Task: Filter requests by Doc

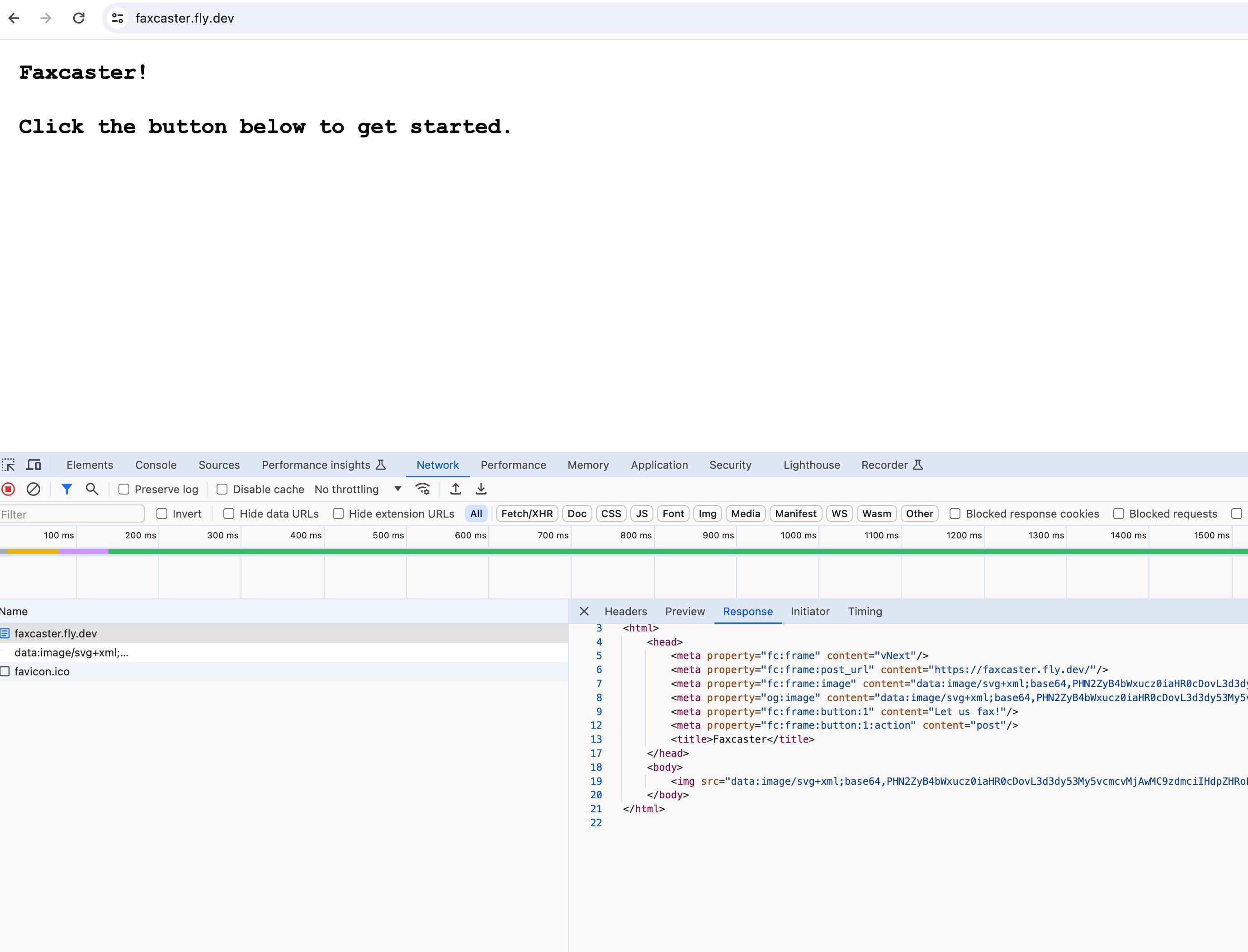Action: click(x=577, y=514)
